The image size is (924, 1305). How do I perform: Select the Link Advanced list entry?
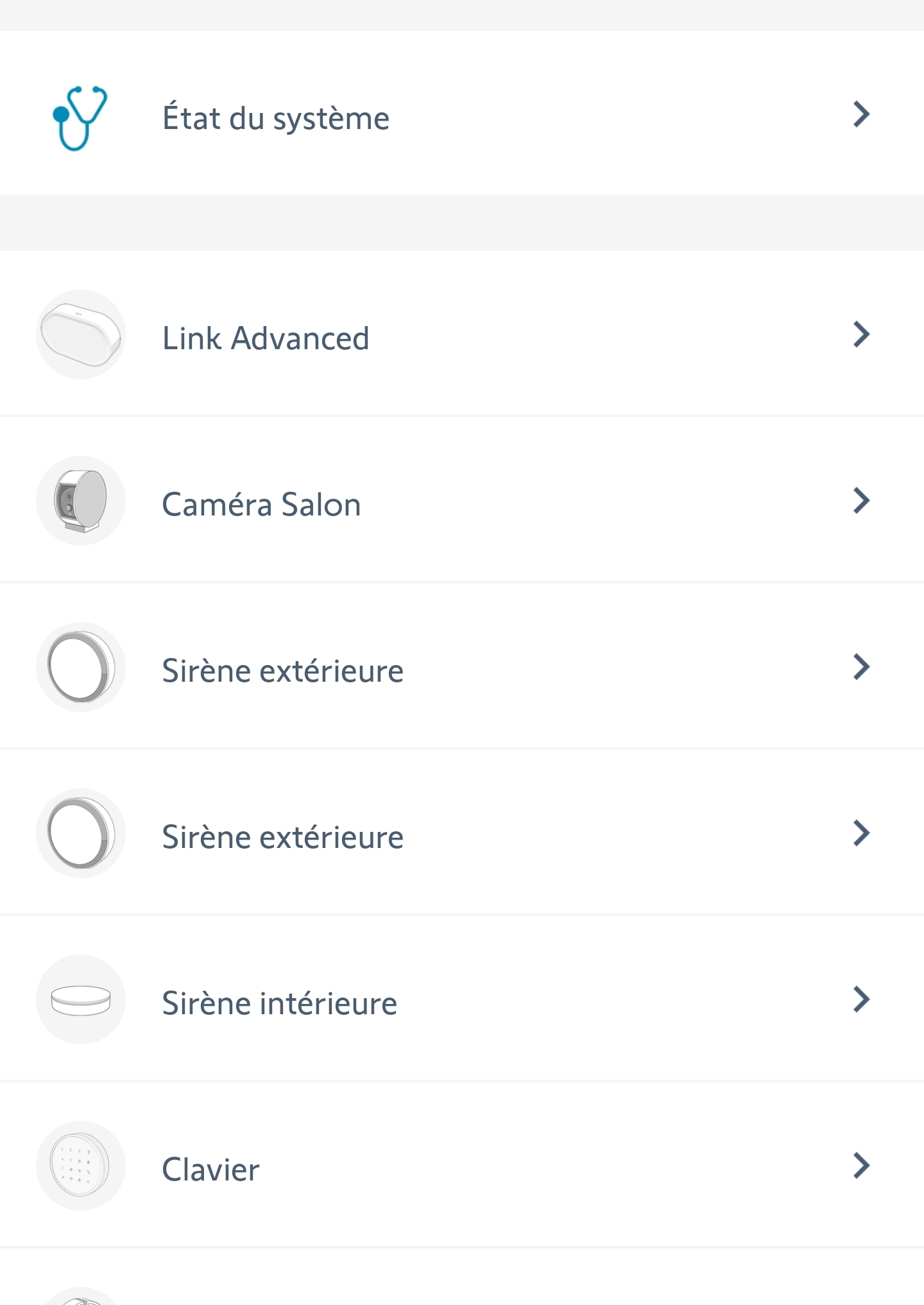[x=462, y=334]
